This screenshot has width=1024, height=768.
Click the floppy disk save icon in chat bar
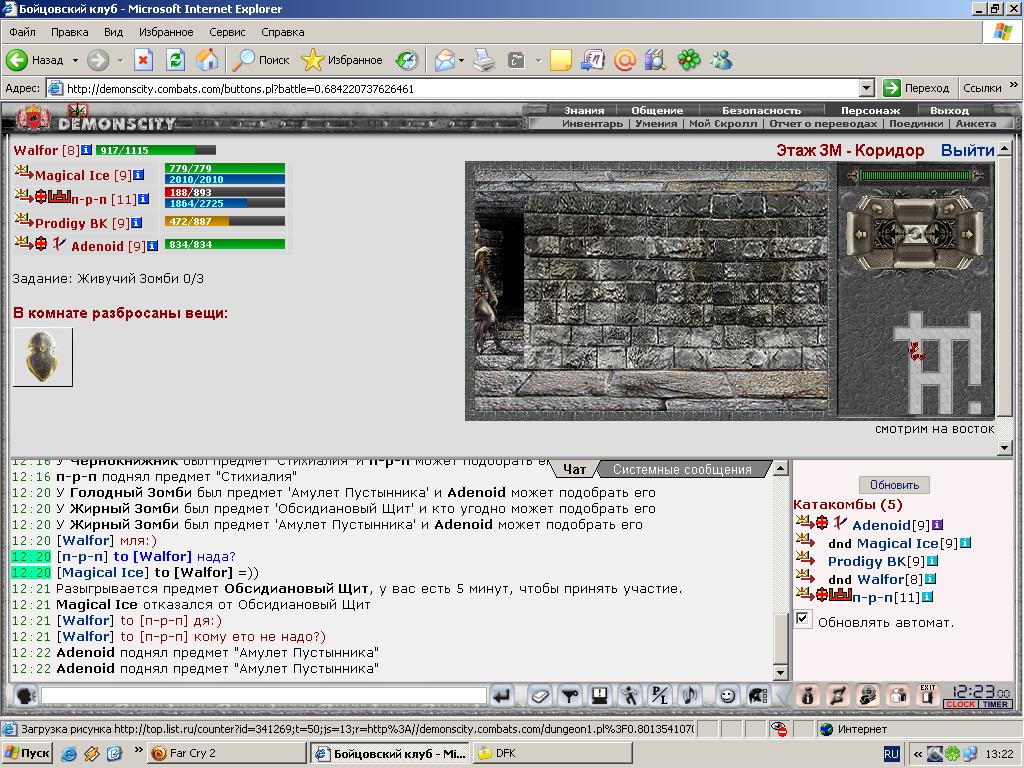[600, 696]
